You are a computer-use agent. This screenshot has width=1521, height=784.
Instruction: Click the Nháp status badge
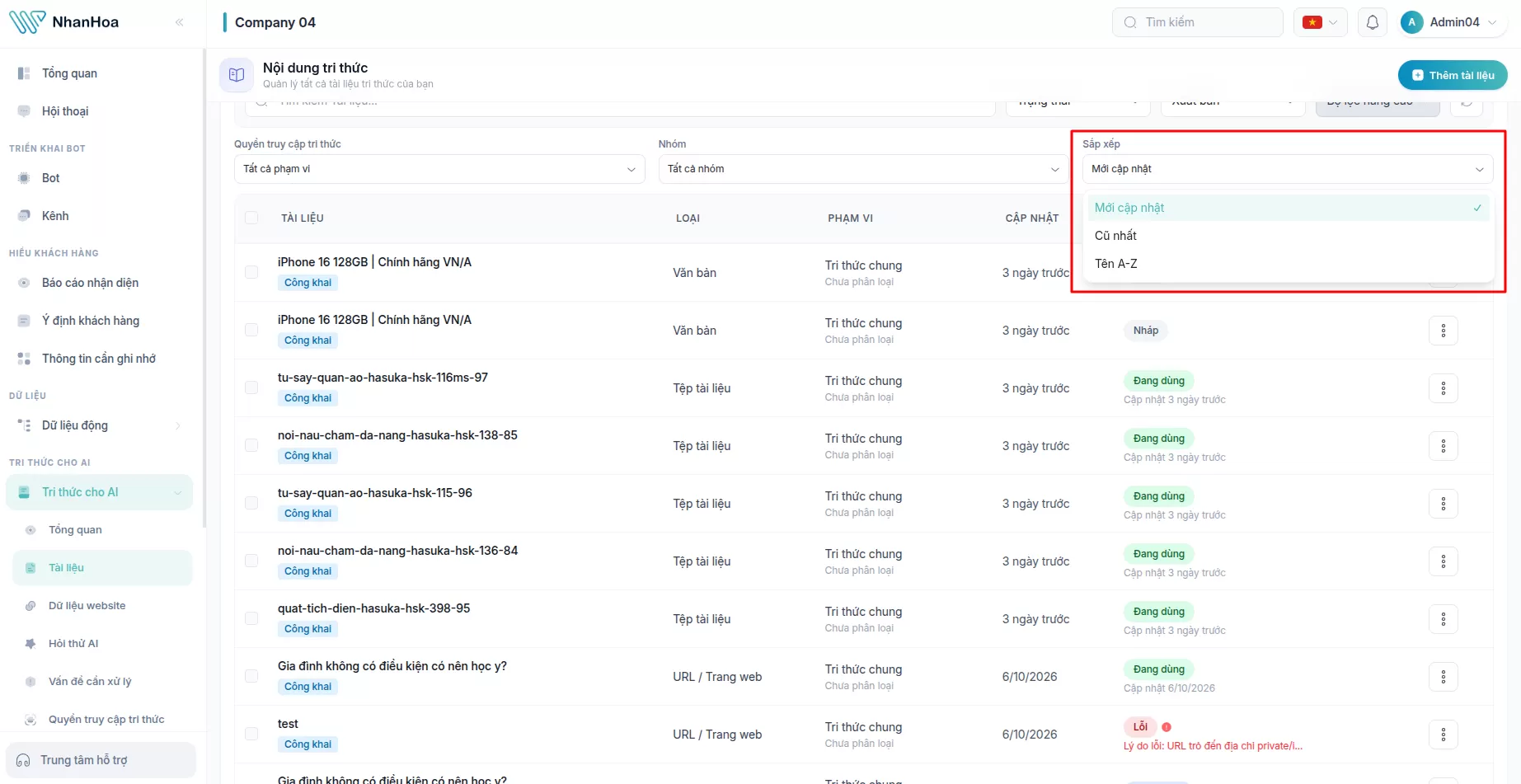(1145, 331)
